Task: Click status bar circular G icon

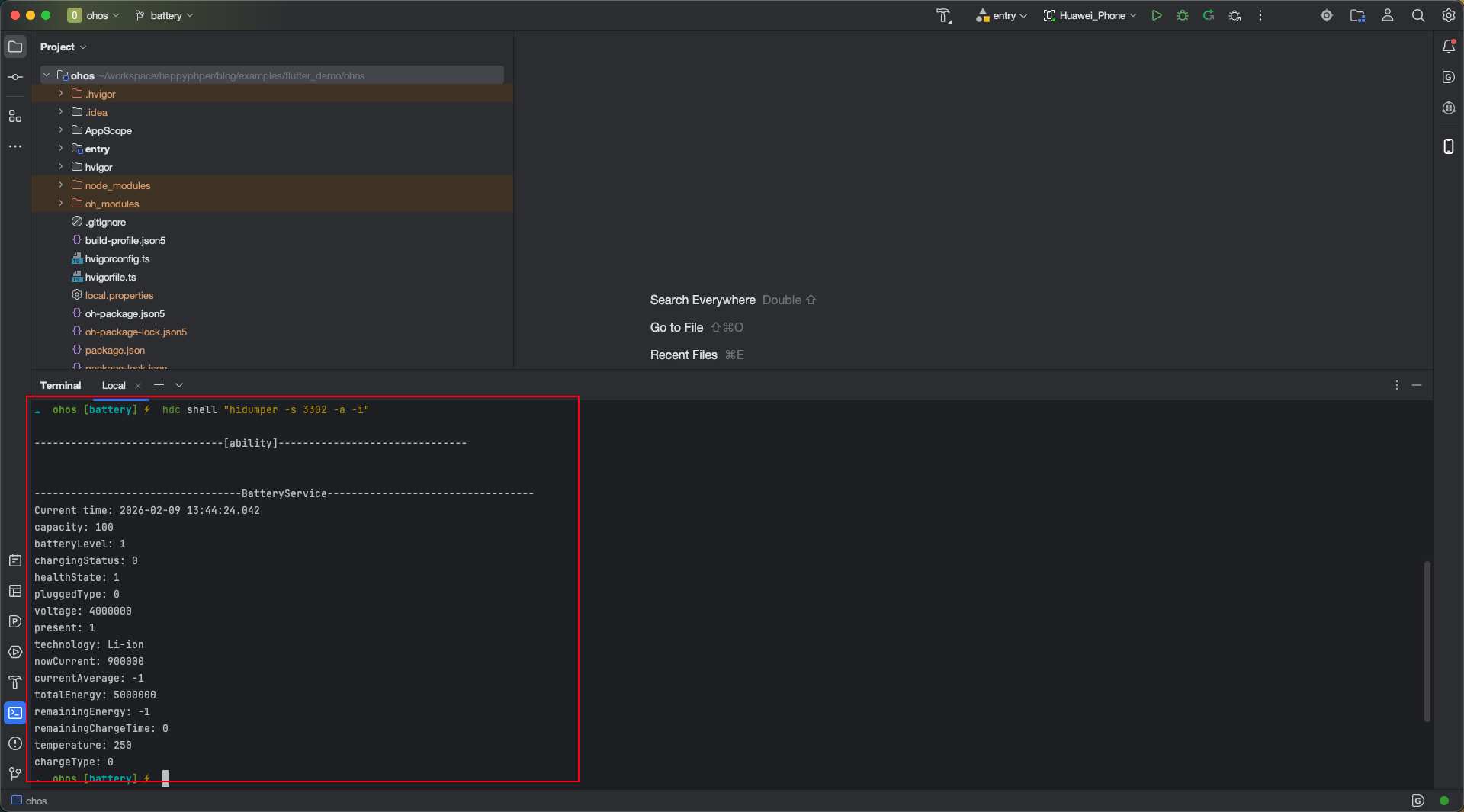Action: (1417, 801)
